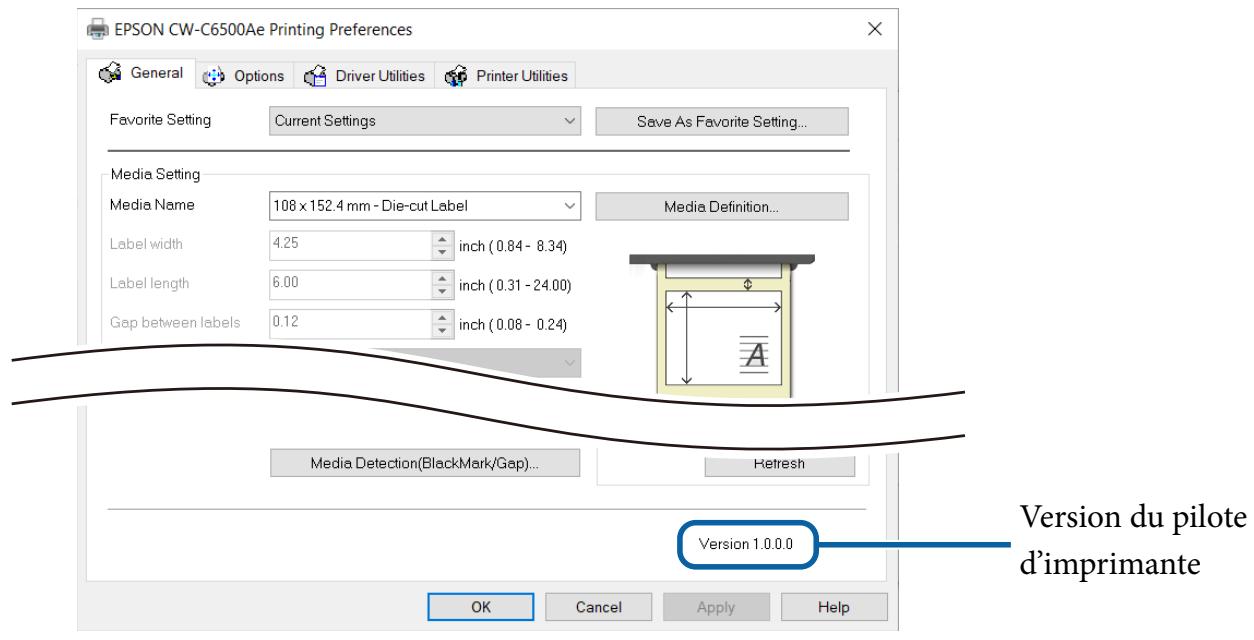This screenshot has height=640, width=1254.
Task: Click the Label length input field
Action: point(348,284)
